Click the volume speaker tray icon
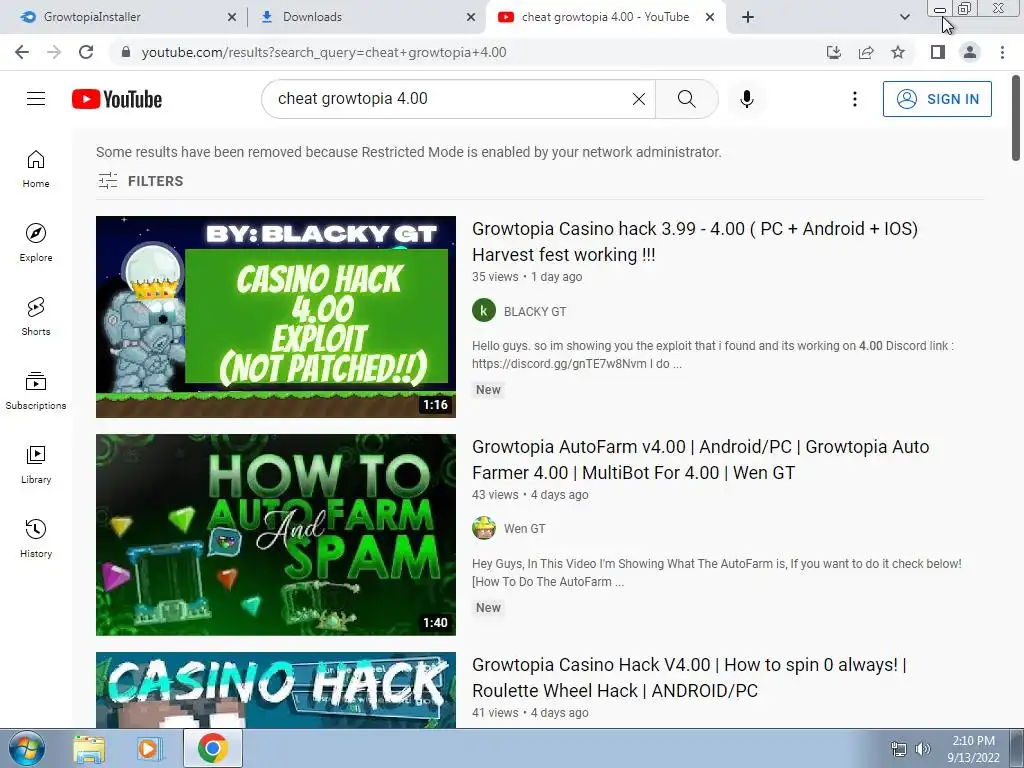1024x768 pixels. (922, 749)
